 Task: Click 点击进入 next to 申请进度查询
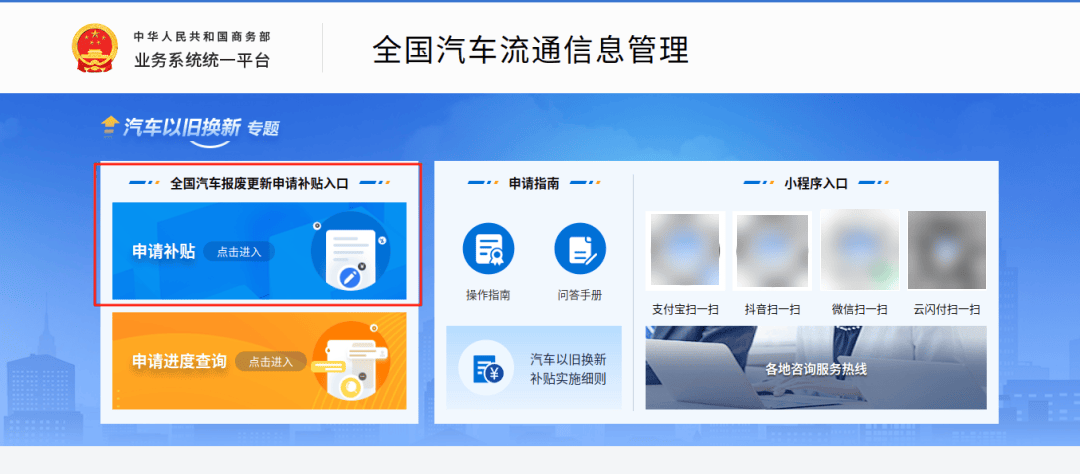click(271, 361)
